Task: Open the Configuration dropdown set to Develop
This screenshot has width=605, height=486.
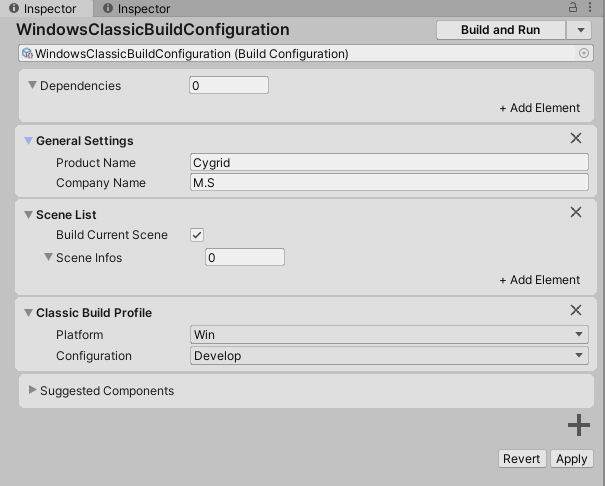Action: (389, 356)
